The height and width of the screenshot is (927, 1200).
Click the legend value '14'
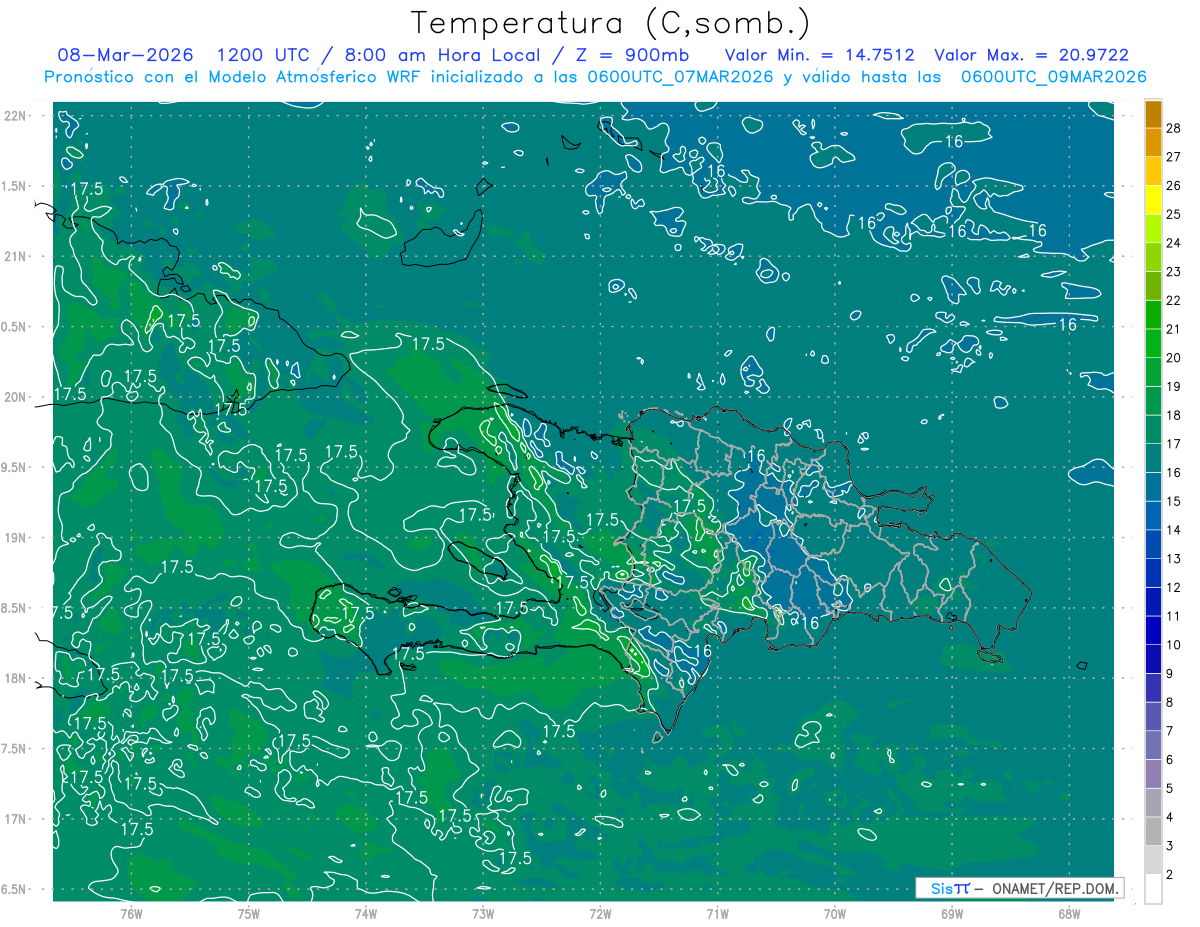click(x=1174, y=530)
